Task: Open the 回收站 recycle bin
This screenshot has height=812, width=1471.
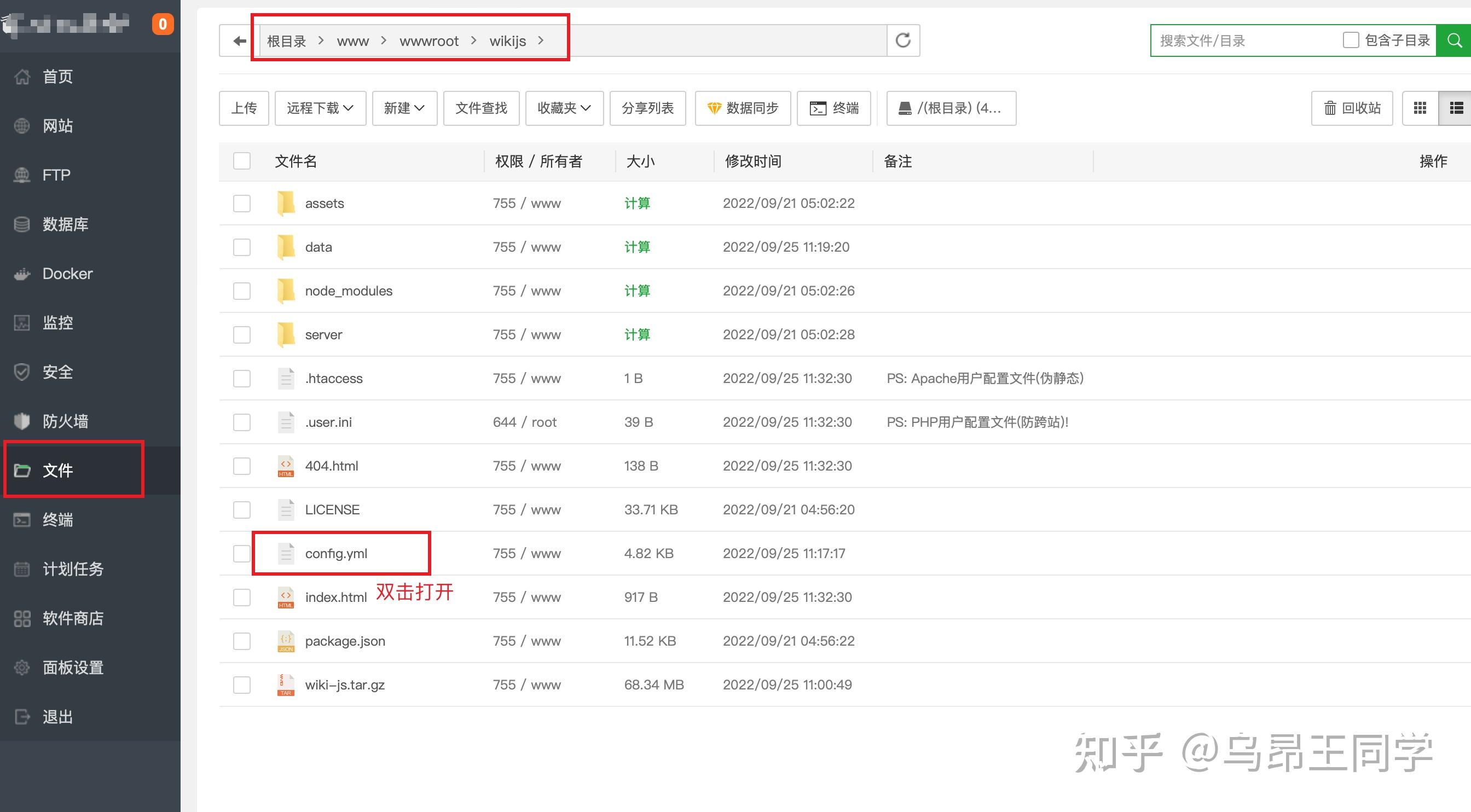Action: [x=1351, y=108]
